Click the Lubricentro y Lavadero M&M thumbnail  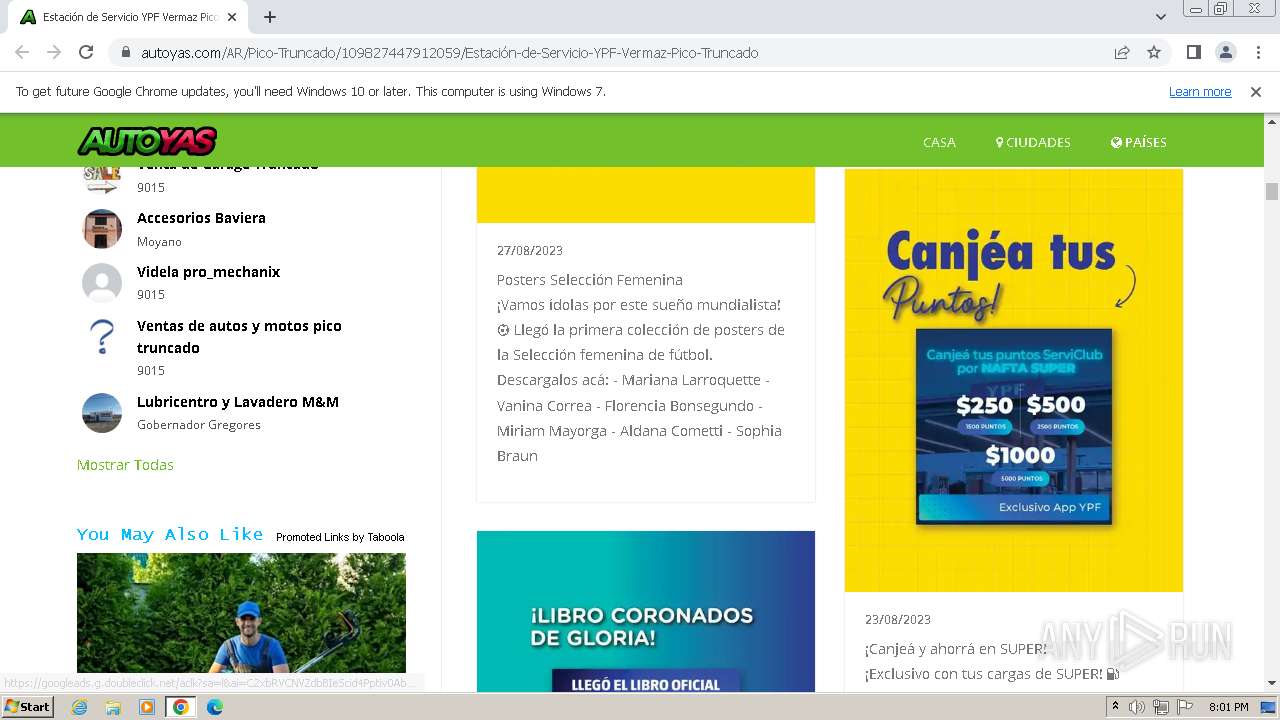102,413
